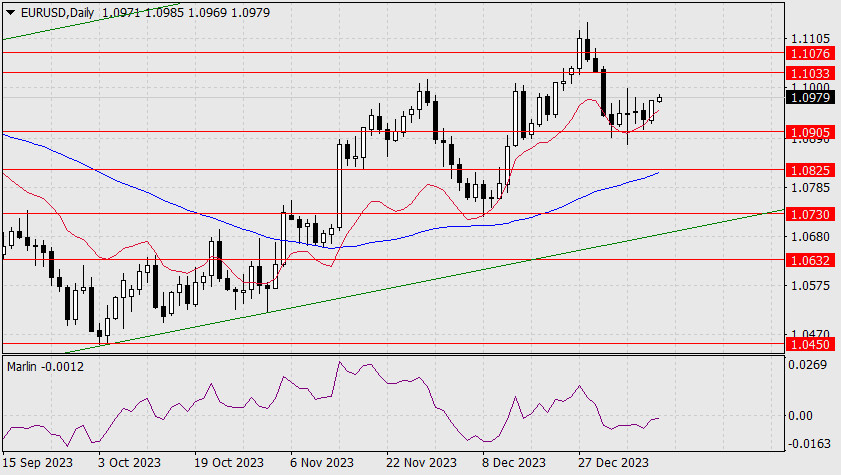
Task: Click the 8 Dec 2023 date label
Action: [x=513, y=462]
